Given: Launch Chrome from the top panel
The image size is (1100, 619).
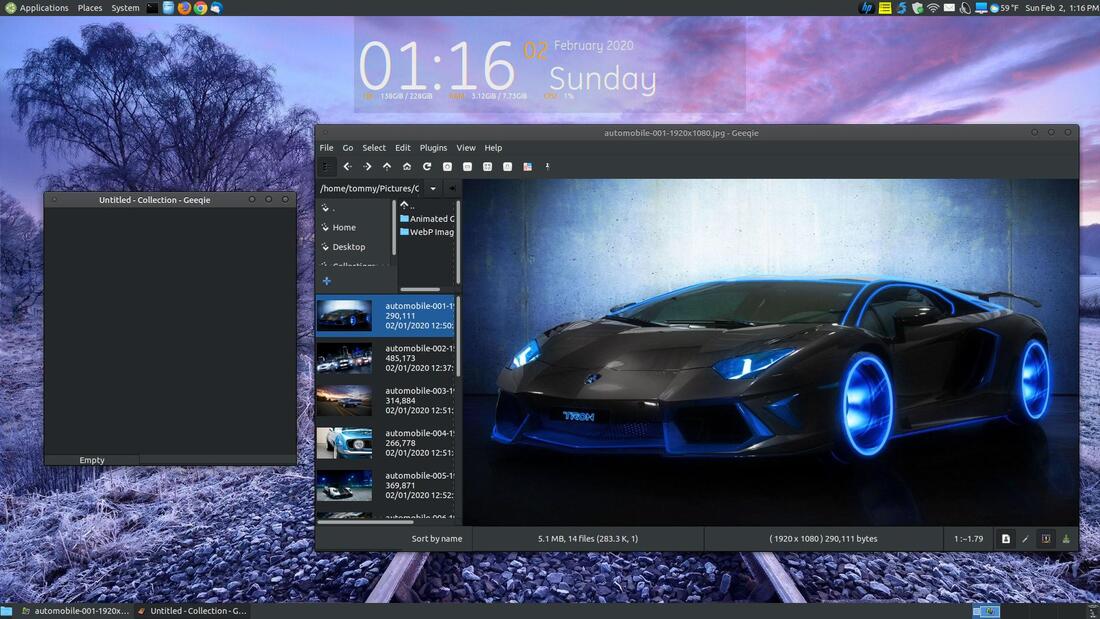Looking at the screenshot, I should [200, 8].
